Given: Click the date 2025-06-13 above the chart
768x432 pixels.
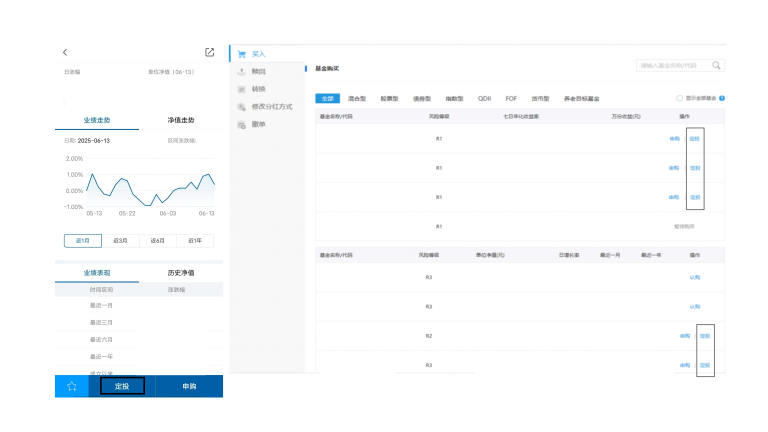Looking at the screenshot, I should click(x=94, y=141).
